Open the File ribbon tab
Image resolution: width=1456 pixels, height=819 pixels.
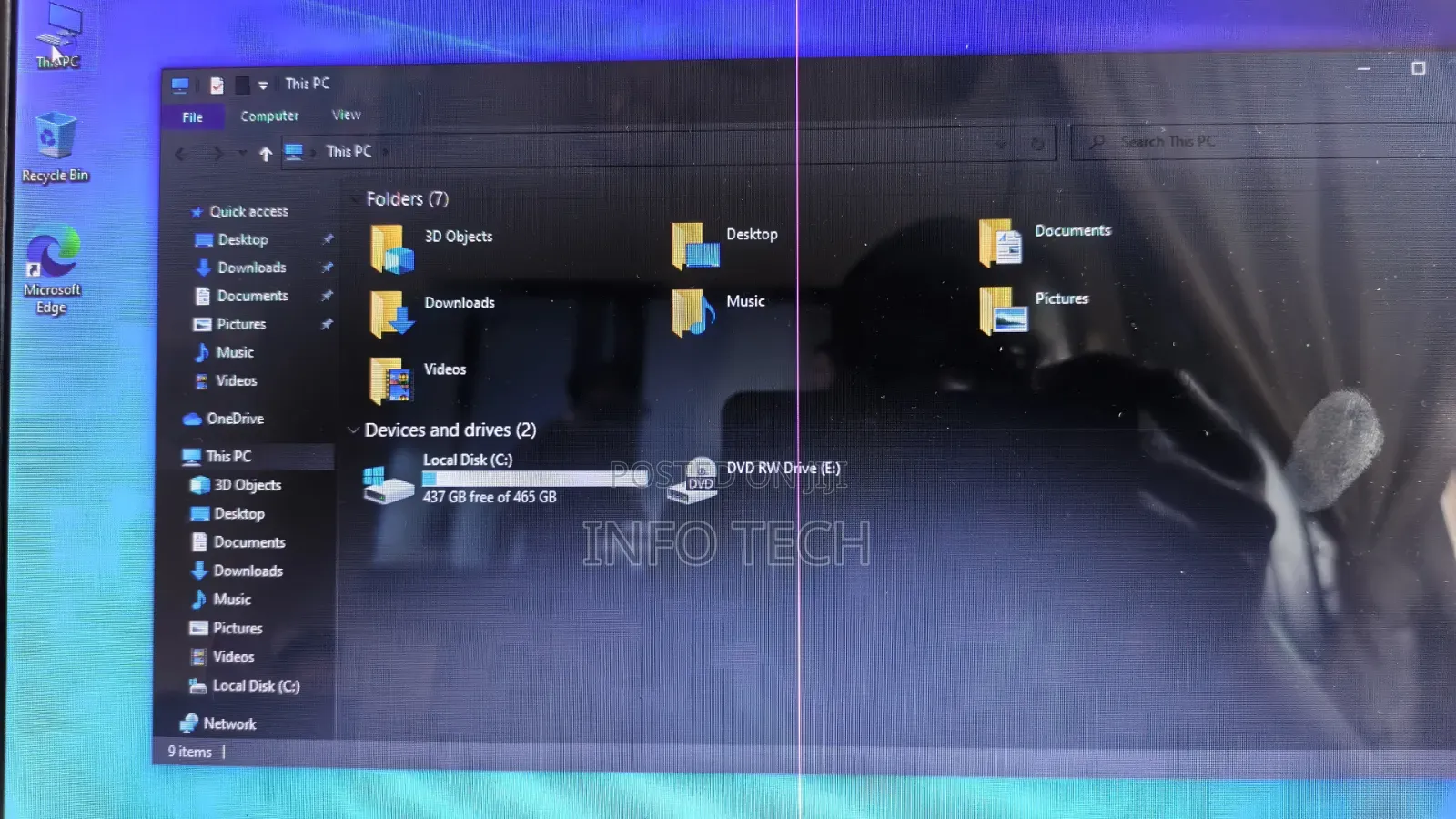pyautogui.click(x=192, y=117)
